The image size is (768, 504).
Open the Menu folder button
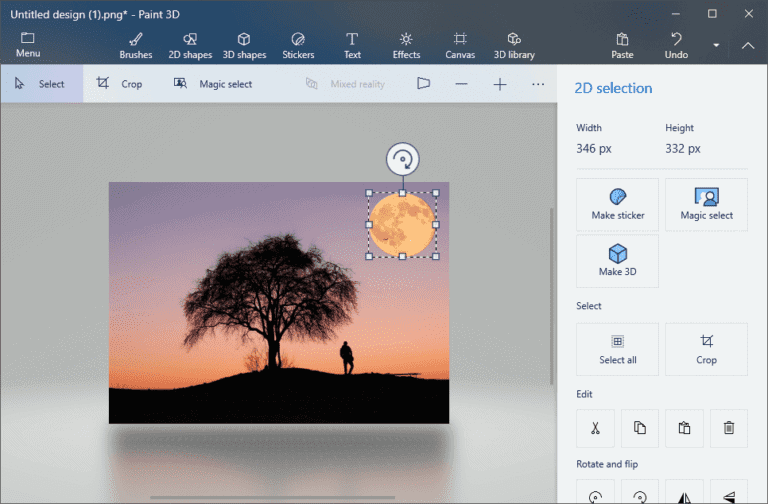[x=28, y=45]
